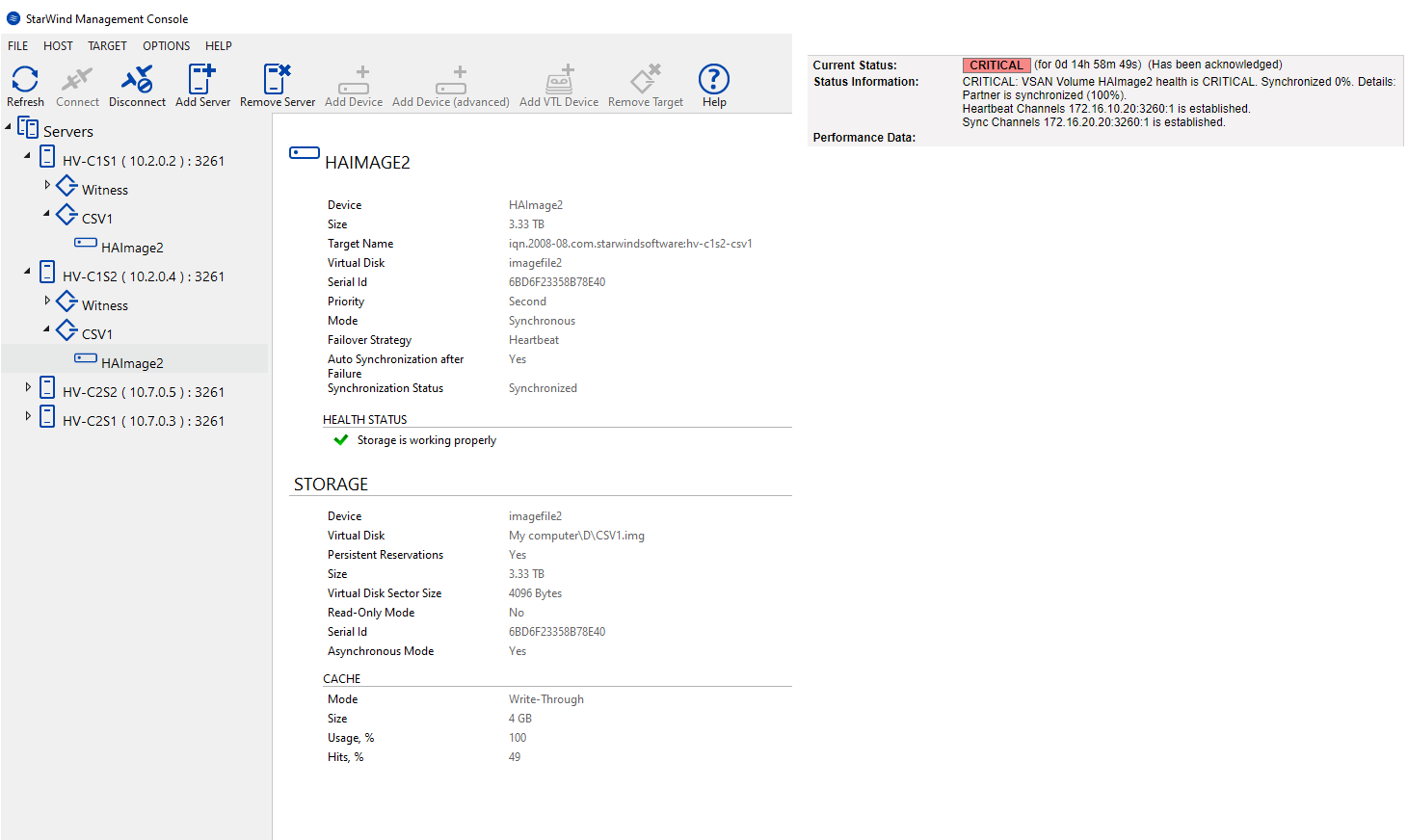Click the Failover Strategy value "Heartbeat"
This screenshot has height=840, width=1408.
pos(534,340)
